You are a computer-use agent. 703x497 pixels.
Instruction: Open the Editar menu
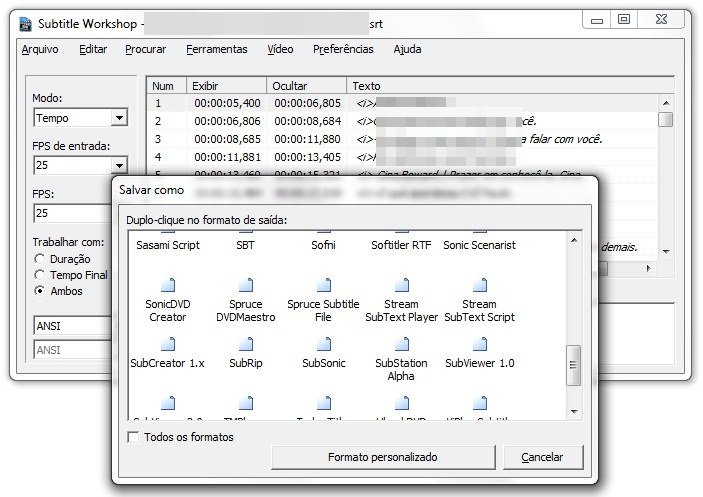click(93, 49)
